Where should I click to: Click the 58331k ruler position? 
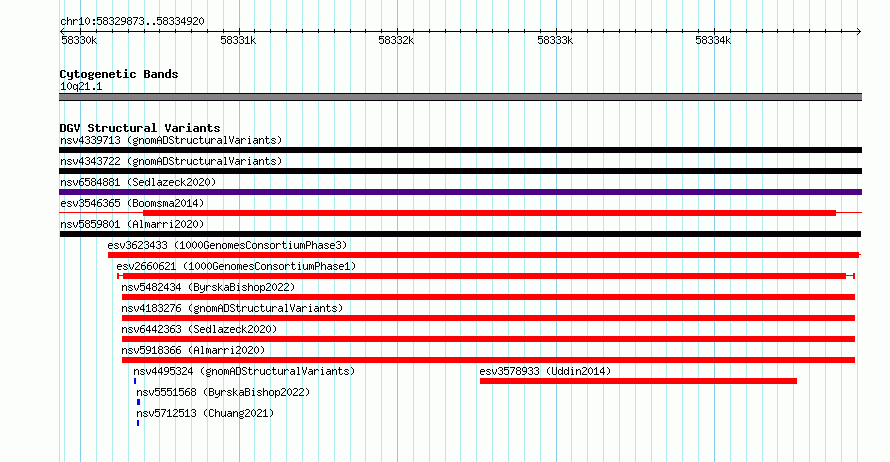point(238,40)
